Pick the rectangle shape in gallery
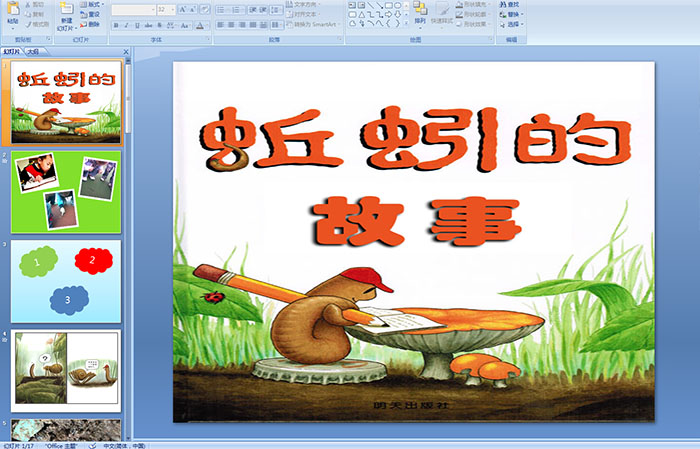 point(388,5)
